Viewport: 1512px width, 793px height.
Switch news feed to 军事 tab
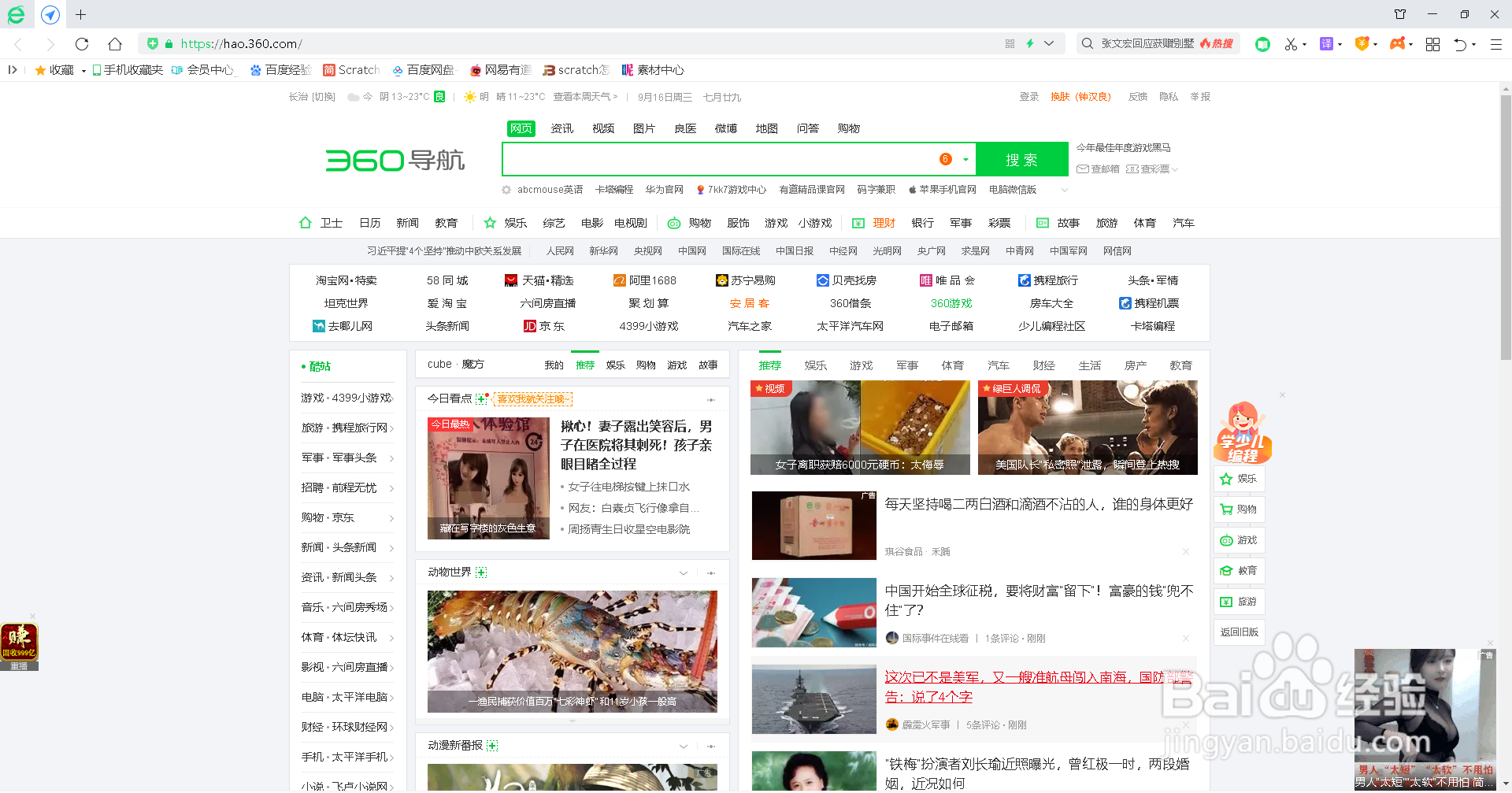click(907, 365)
